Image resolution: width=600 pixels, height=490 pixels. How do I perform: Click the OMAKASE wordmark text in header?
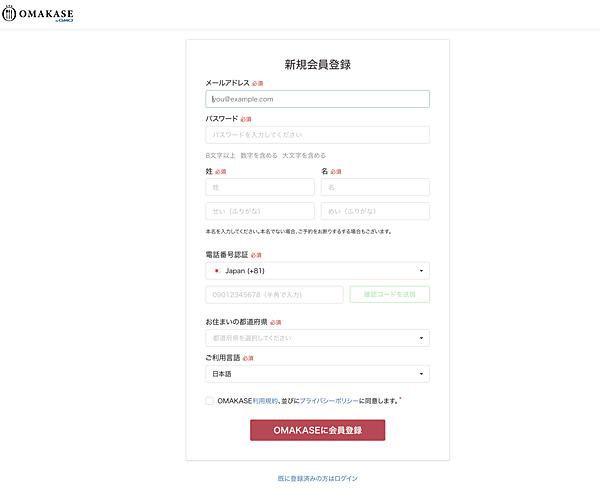click(x=46, y=14)
